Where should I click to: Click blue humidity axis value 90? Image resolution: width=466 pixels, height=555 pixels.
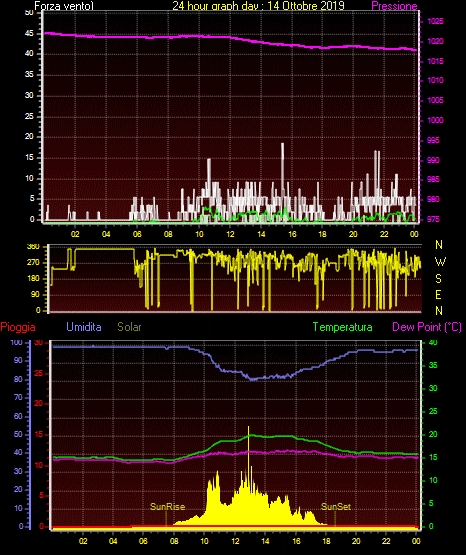18,360
